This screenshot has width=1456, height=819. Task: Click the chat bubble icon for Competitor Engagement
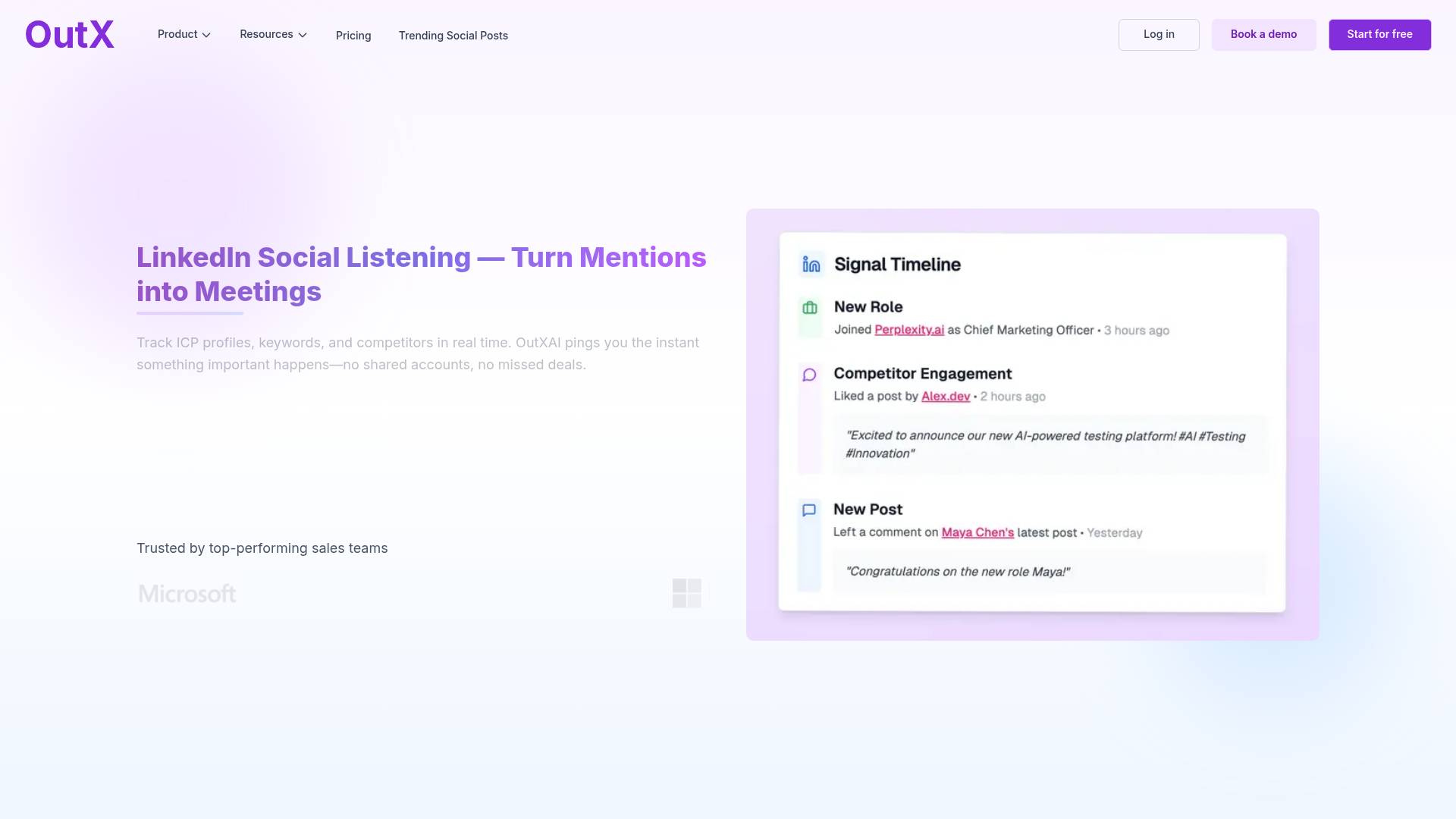809,375
